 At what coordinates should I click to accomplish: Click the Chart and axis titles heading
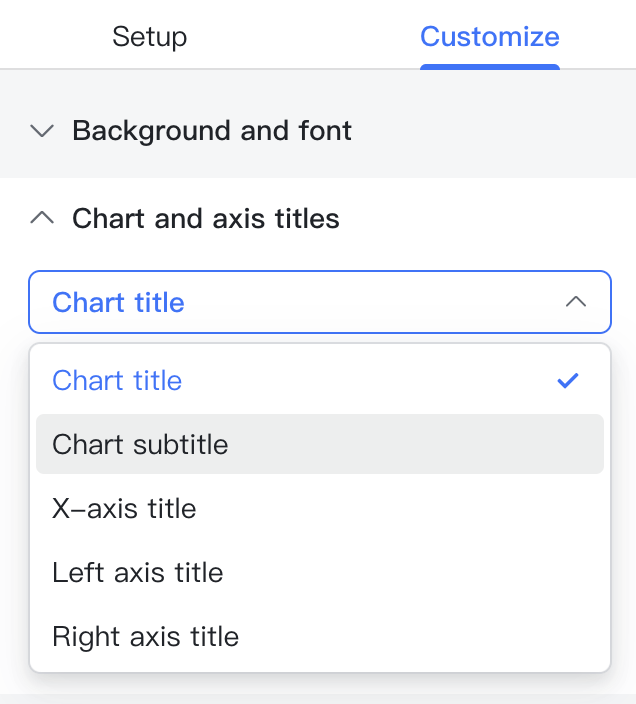(206, 218)
